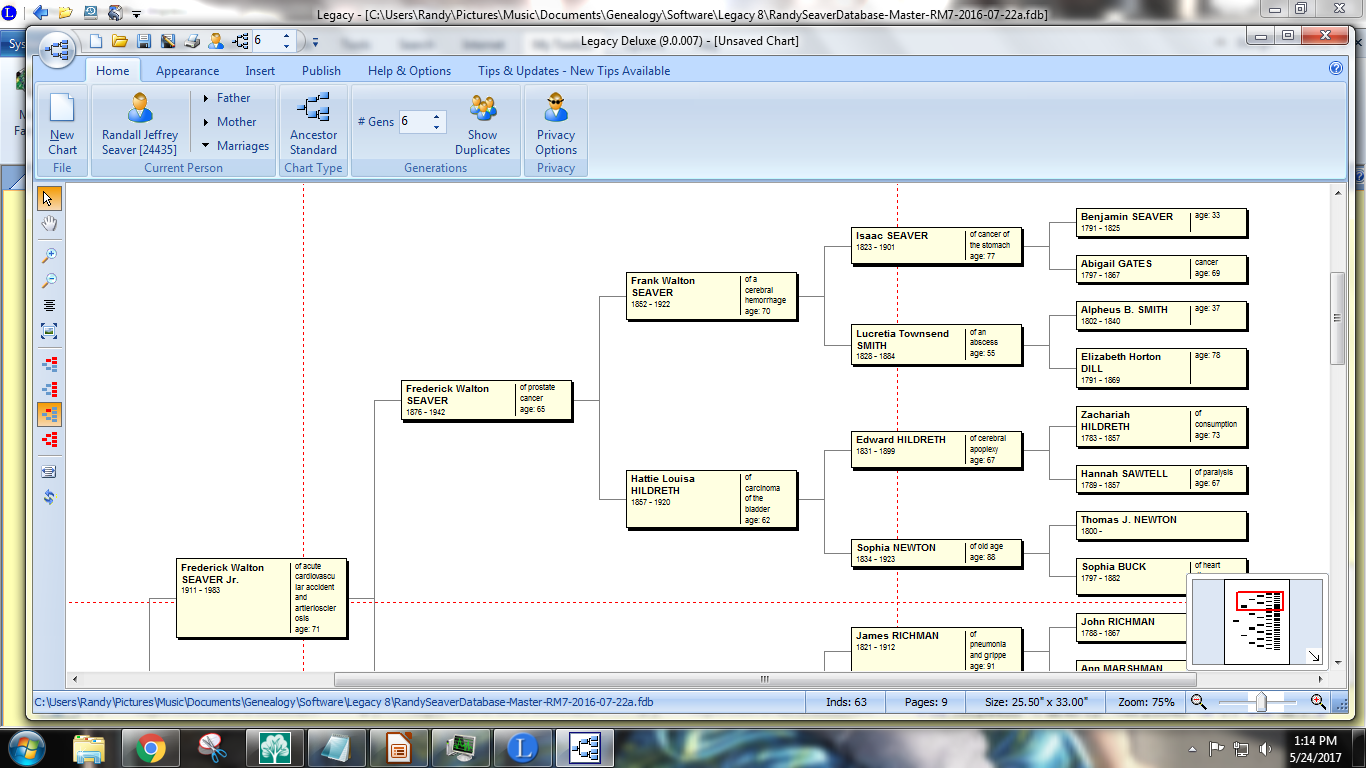
Task: Click the print icon in quick access toolbar
Action: click(x=190, y=41)
